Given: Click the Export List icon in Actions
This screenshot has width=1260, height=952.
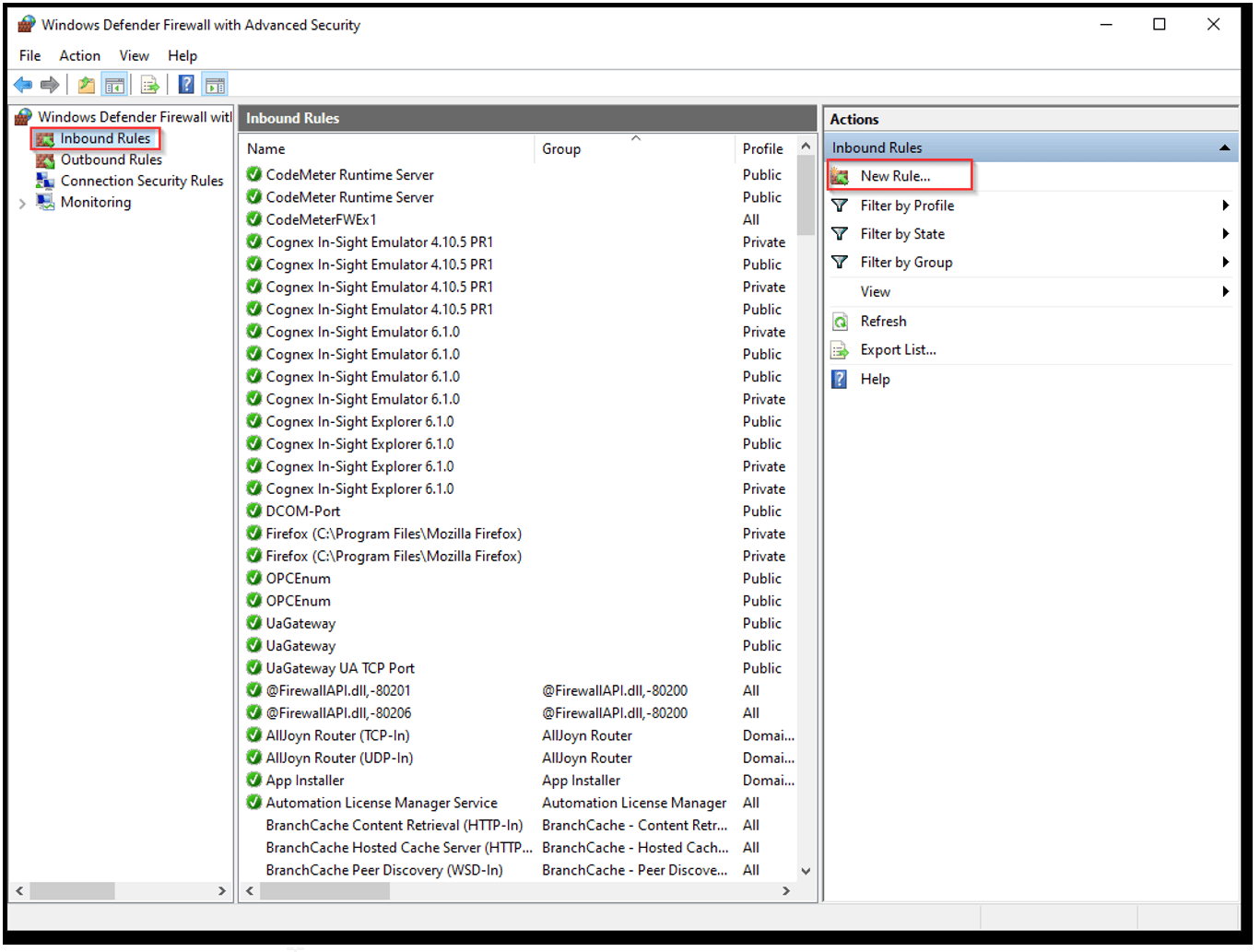Looking at the screenshot, I should pyautogui.click(x=840, y=350).
